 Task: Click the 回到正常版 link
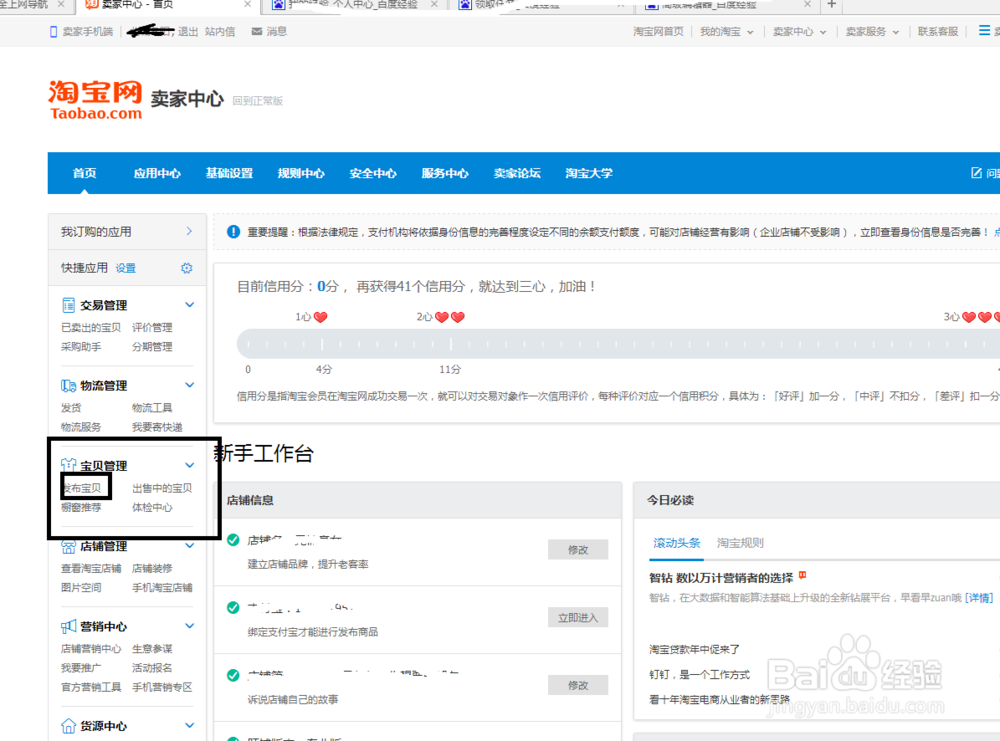pyautogui.click(x=257, y=101)
